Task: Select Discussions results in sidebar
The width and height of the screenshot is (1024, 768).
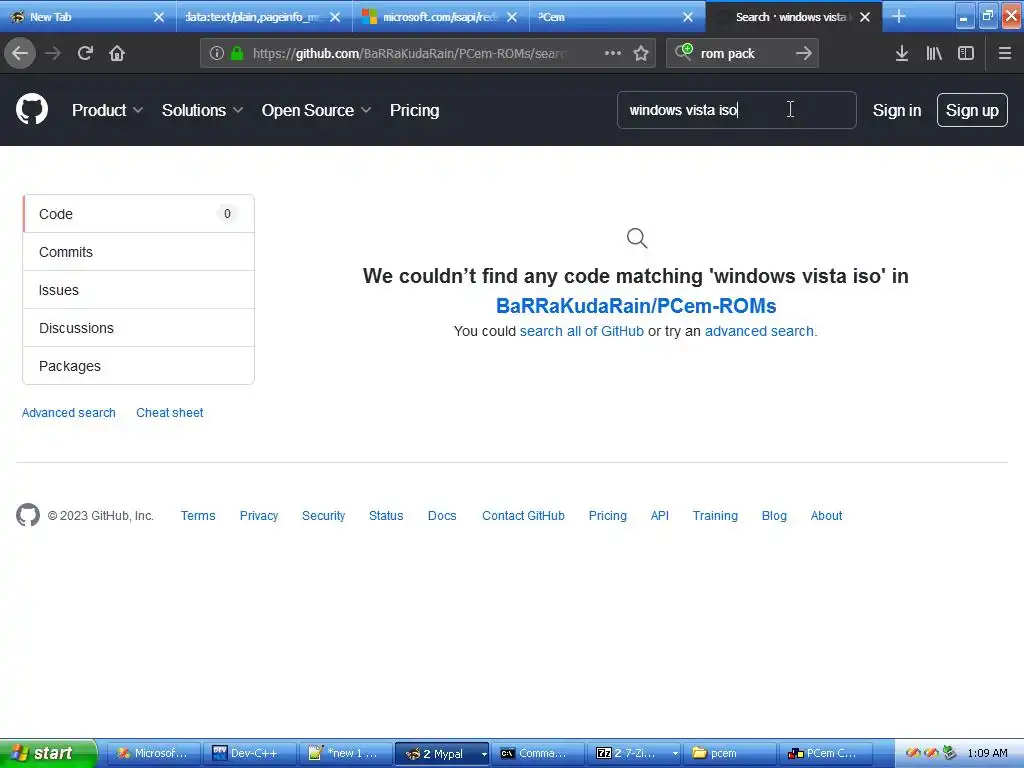Action: point(138,328)
